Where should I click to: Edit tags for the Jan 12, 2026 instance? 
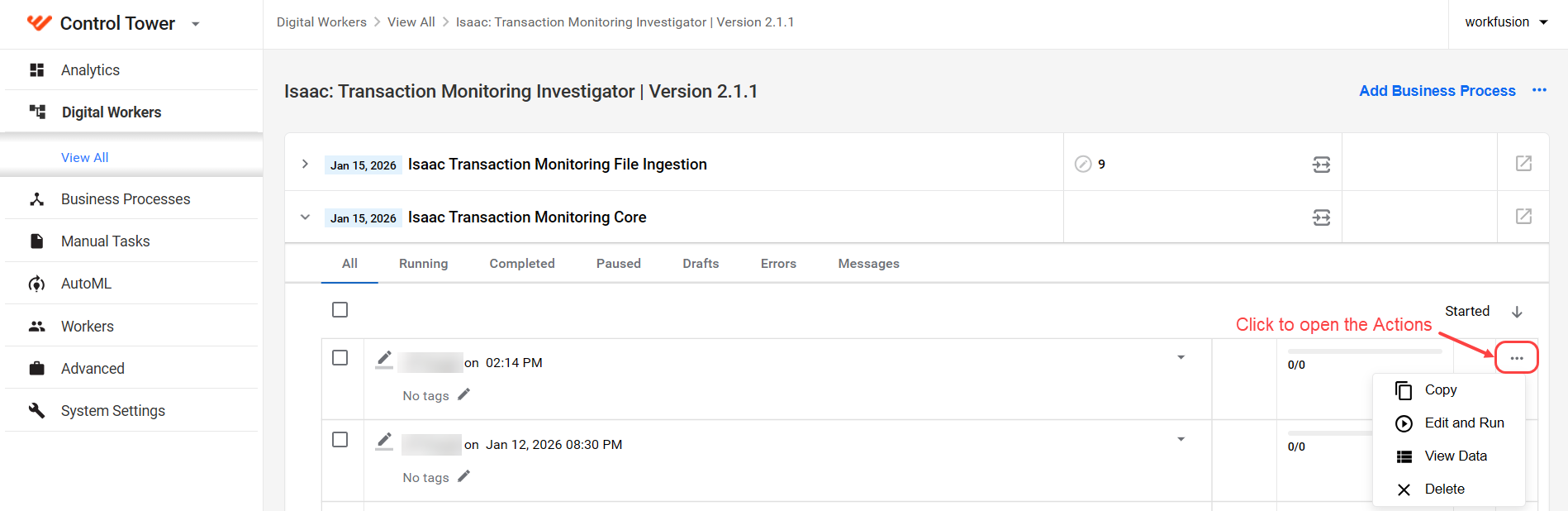coord(463,476)
